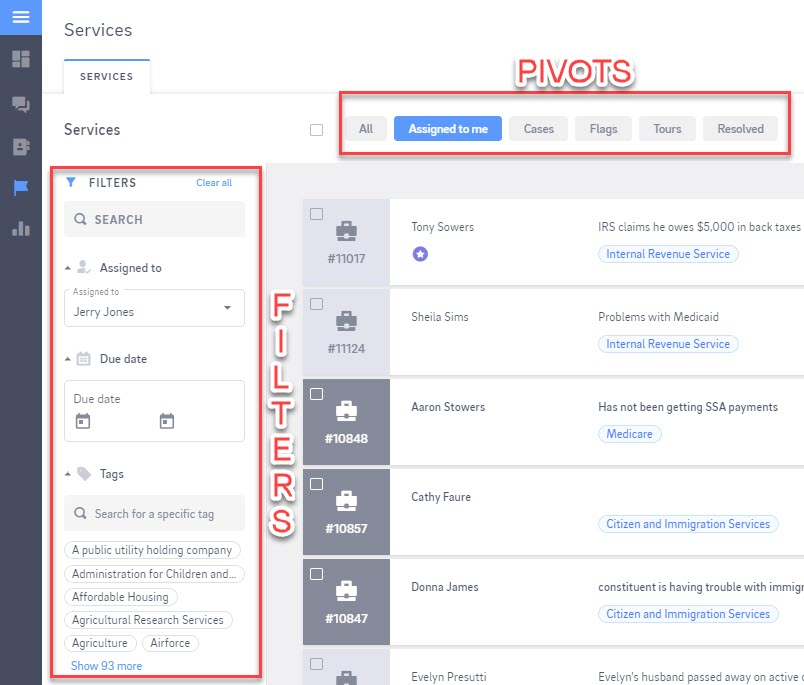Click the Clear all filters link
The height and width of the screenshot is (685, 804).
point(214,183)
